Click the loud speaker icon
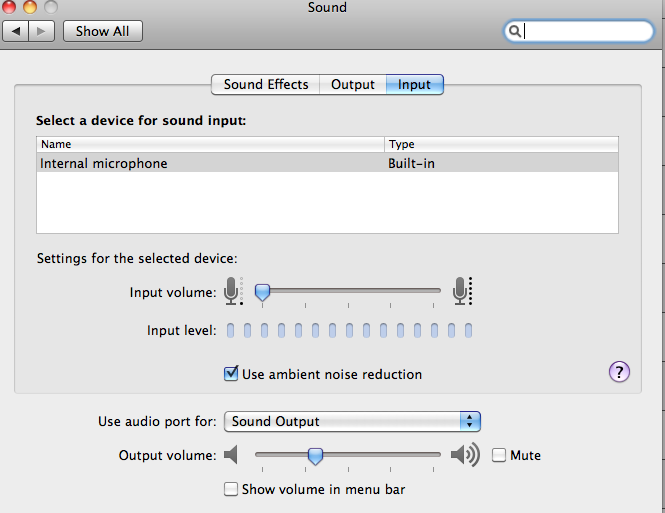 pyautogui.click(x=465, y=456)
